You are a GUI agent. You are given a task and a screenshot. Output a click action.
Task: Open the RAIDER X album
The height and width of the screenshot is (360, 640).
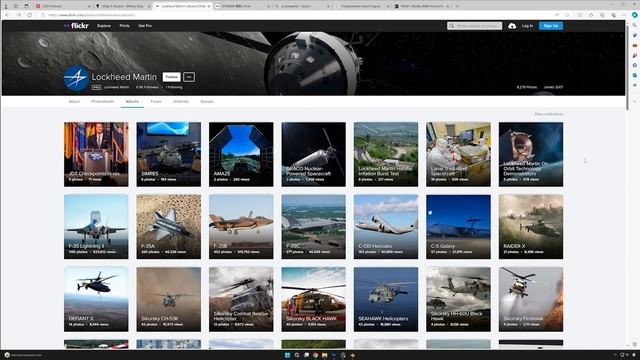click(531, 227)
